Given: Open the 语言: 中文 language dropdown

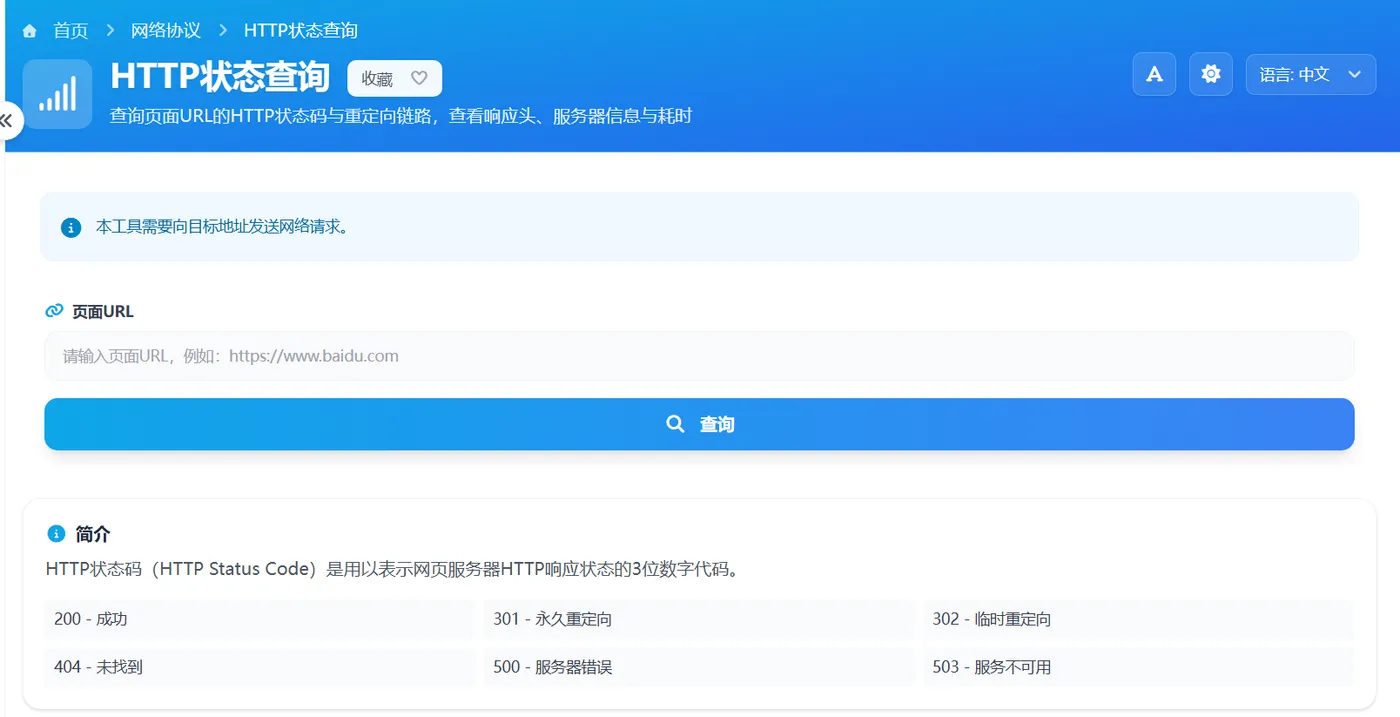Looking at the screenshot, I should (x=1311, y=74).
